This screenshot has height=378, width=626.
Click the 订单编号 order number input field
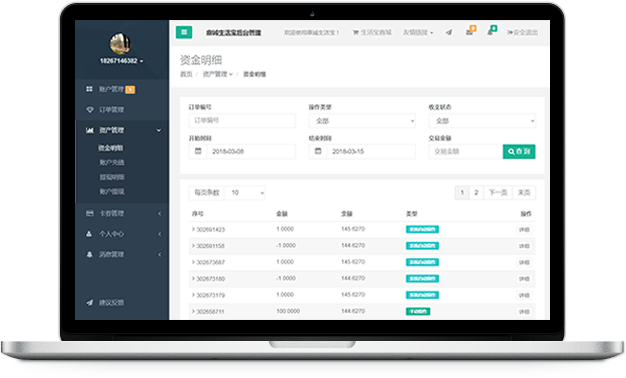coord(242,121)
